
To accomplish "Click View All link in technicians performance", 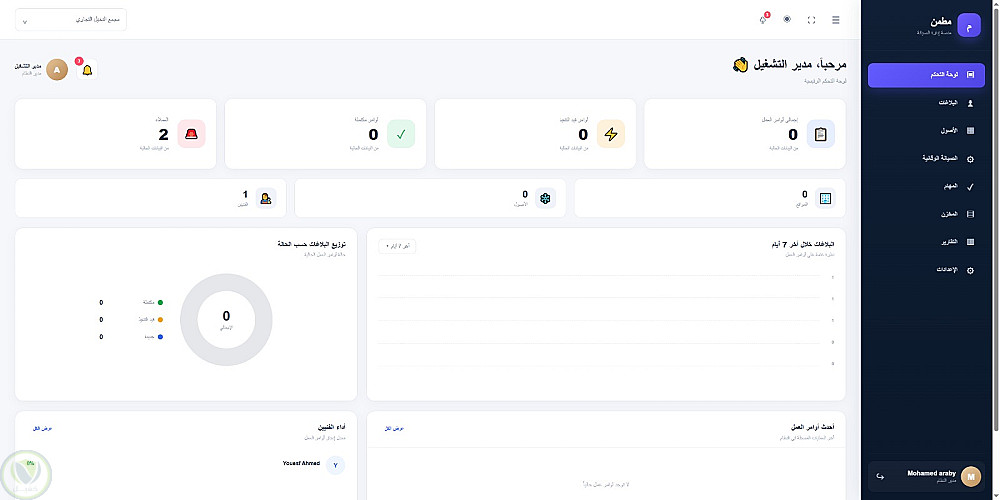I will click(42, 429).
